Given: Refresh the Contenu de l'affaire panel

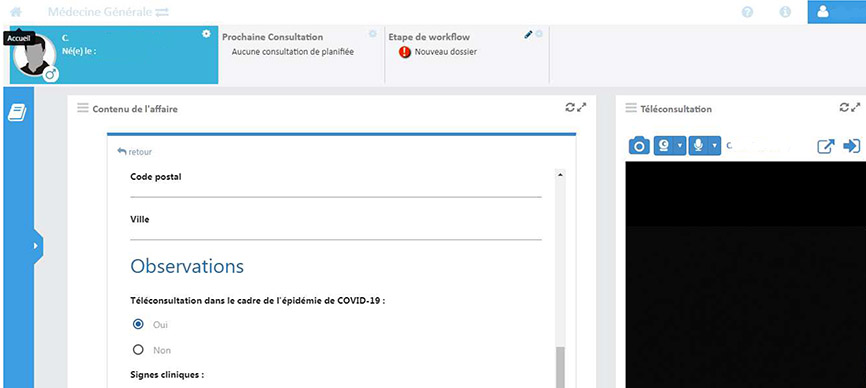Looking at the screenshot, I should coord(570,108).
